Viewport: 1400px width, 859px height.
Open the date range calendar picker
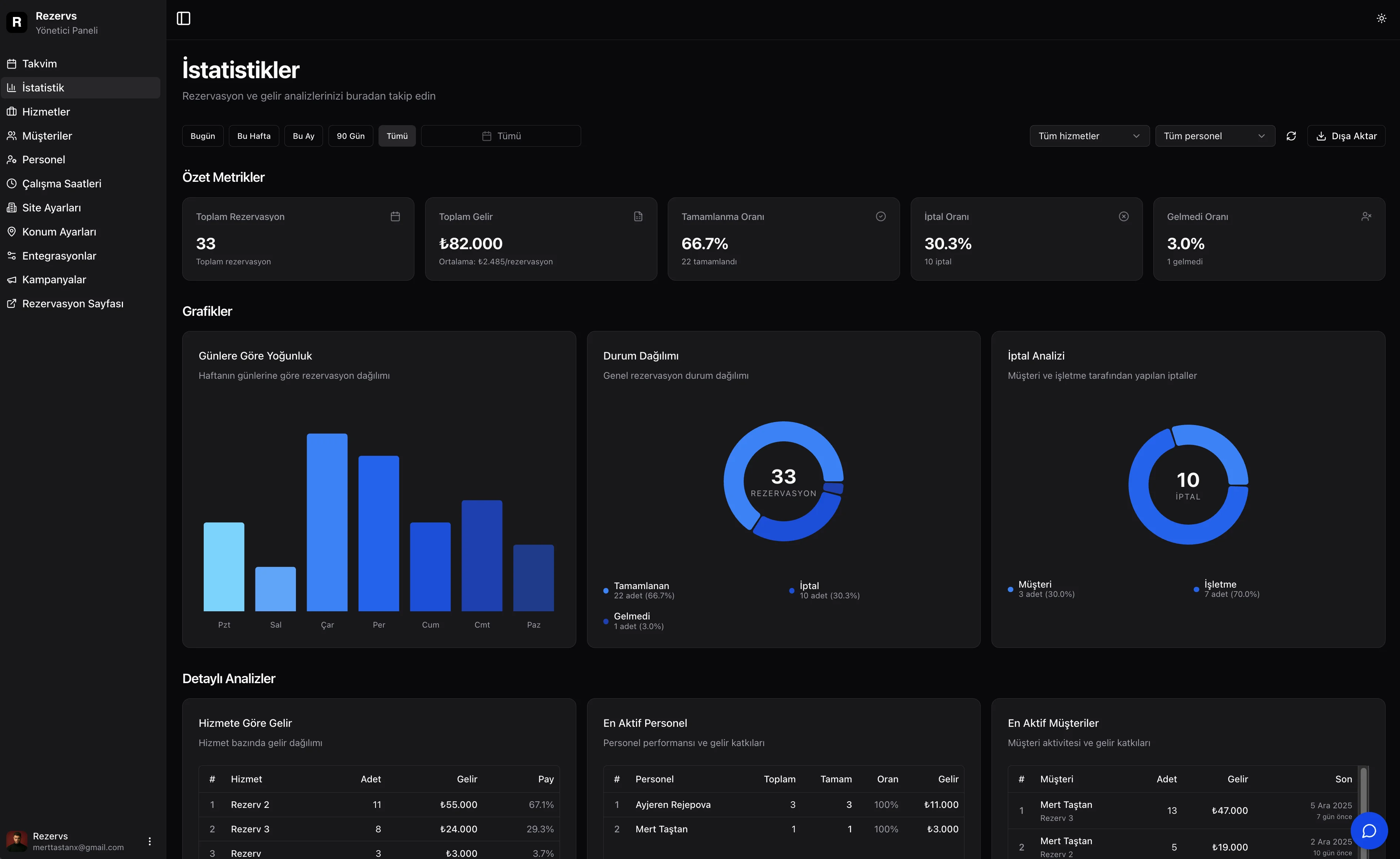(500, 135)
